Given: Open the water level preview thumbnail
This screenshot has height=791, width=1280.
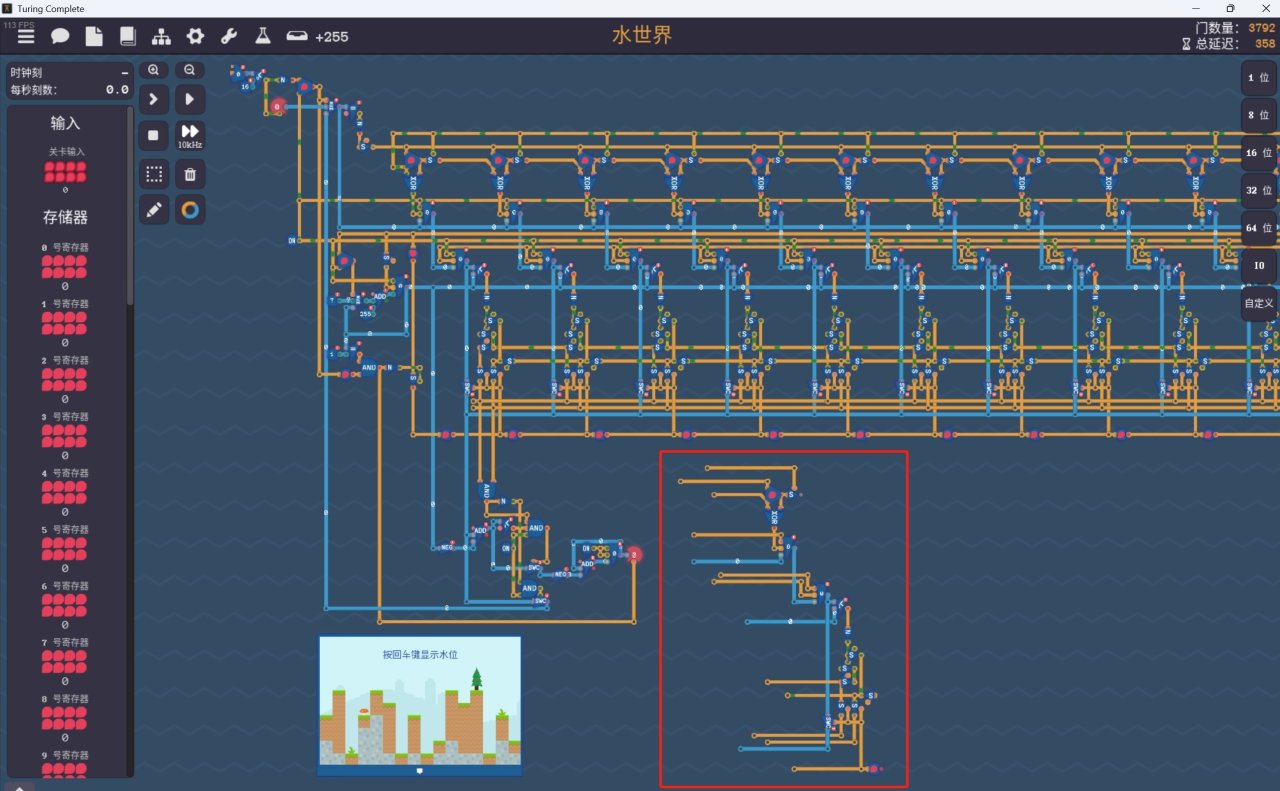Looking at the screenshot, I should point(420,706).
